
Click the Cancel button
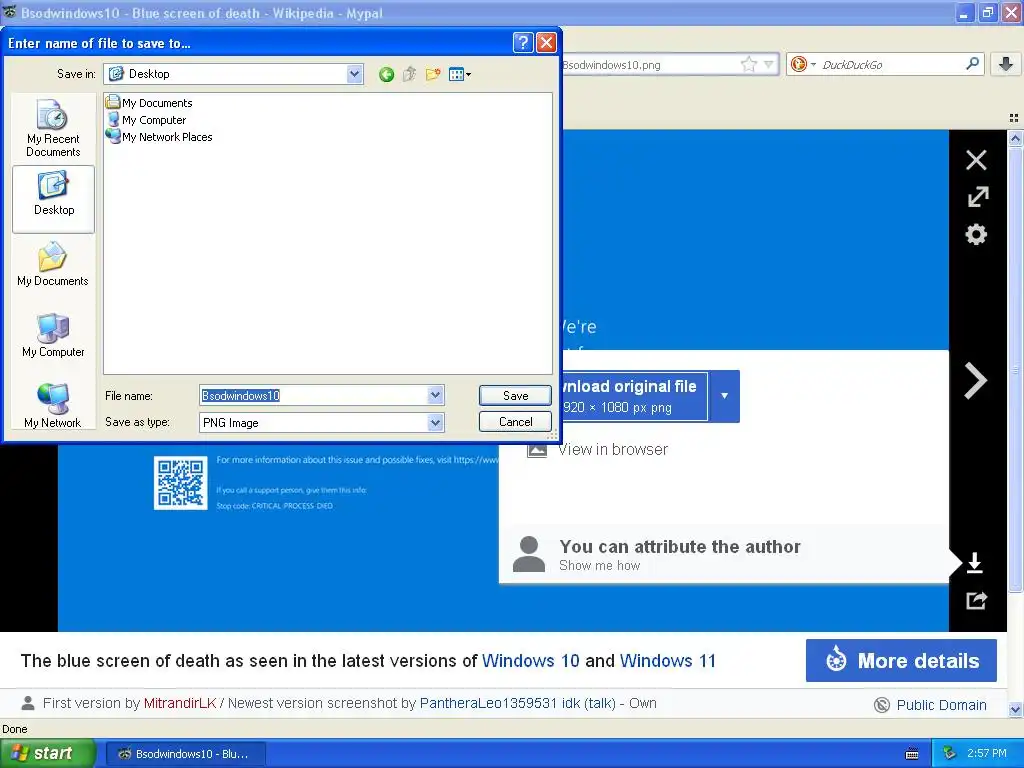point(515,422)
